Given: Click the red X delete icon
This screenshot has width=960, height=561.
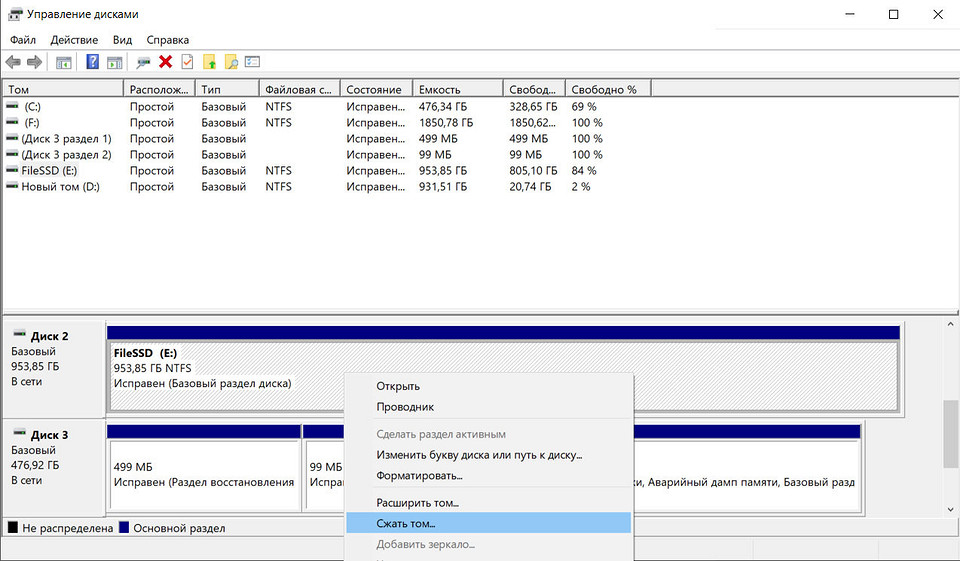Looking at the screenshot, I should (166, 62).
